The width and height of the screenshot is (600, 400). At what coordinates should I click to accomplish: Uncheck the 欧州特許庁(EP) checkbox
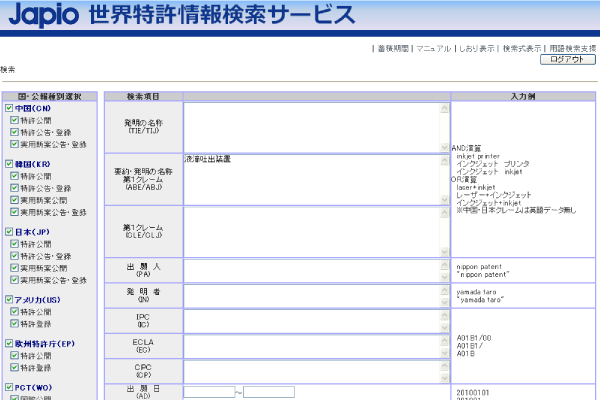coord(8,342)
